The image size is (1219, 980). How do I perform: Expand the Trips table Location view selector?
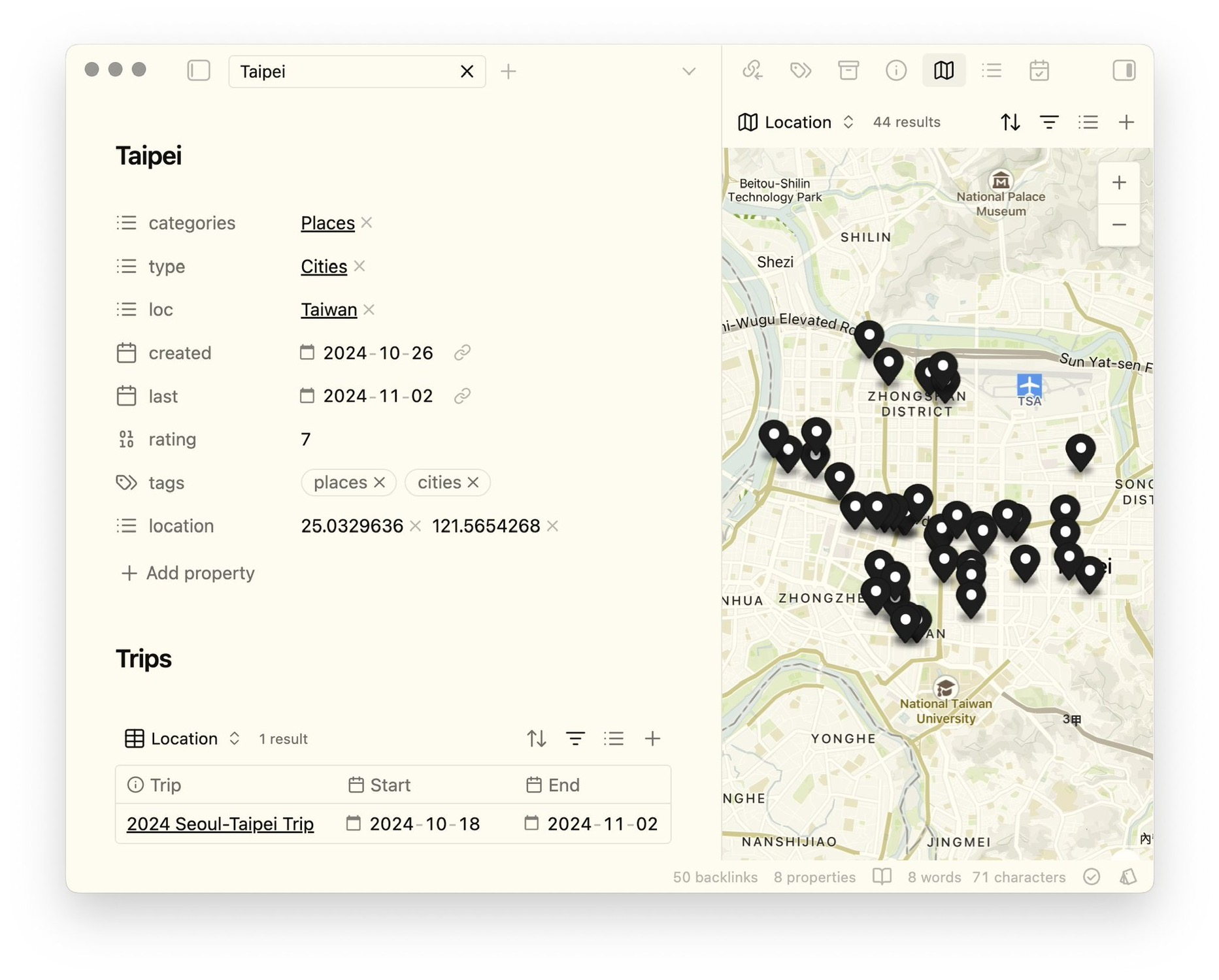click(x=183, y=739)
